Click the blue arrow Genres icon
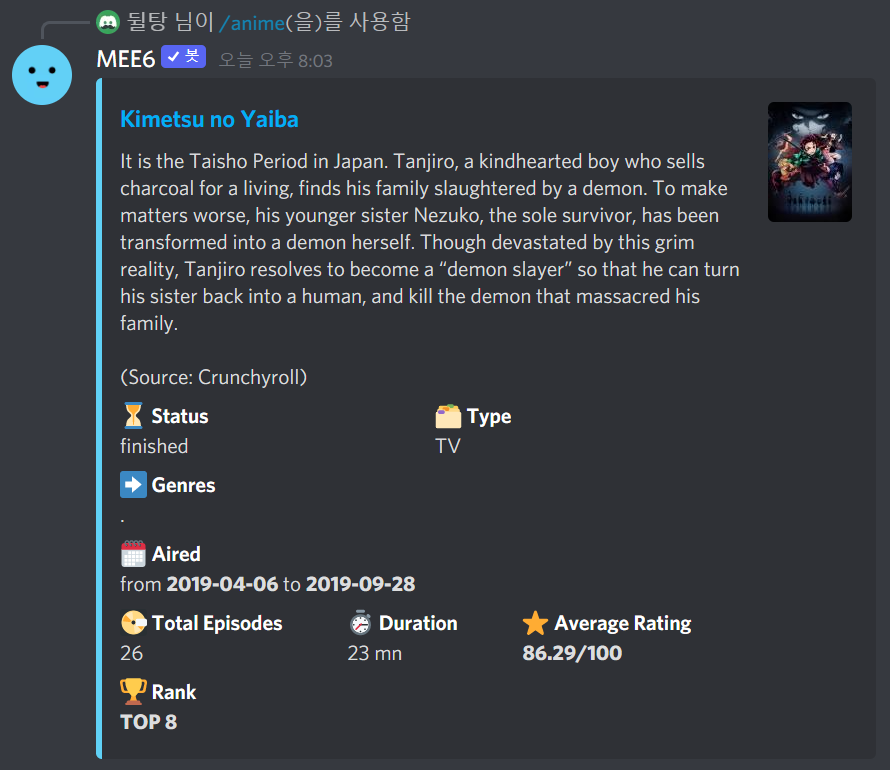Screen dimensions: 890x770 coord(133,485)
